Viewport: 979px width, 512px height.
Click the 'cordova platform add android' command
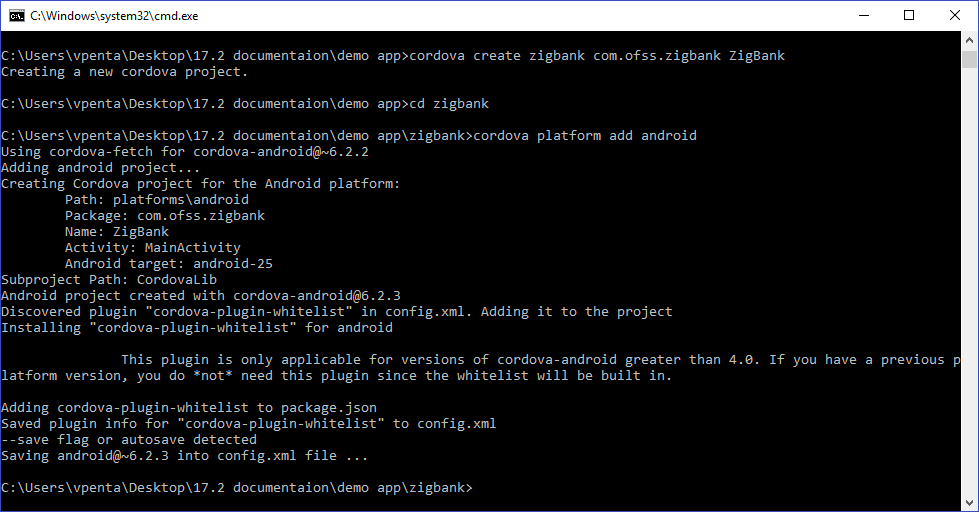coord(585,135)
